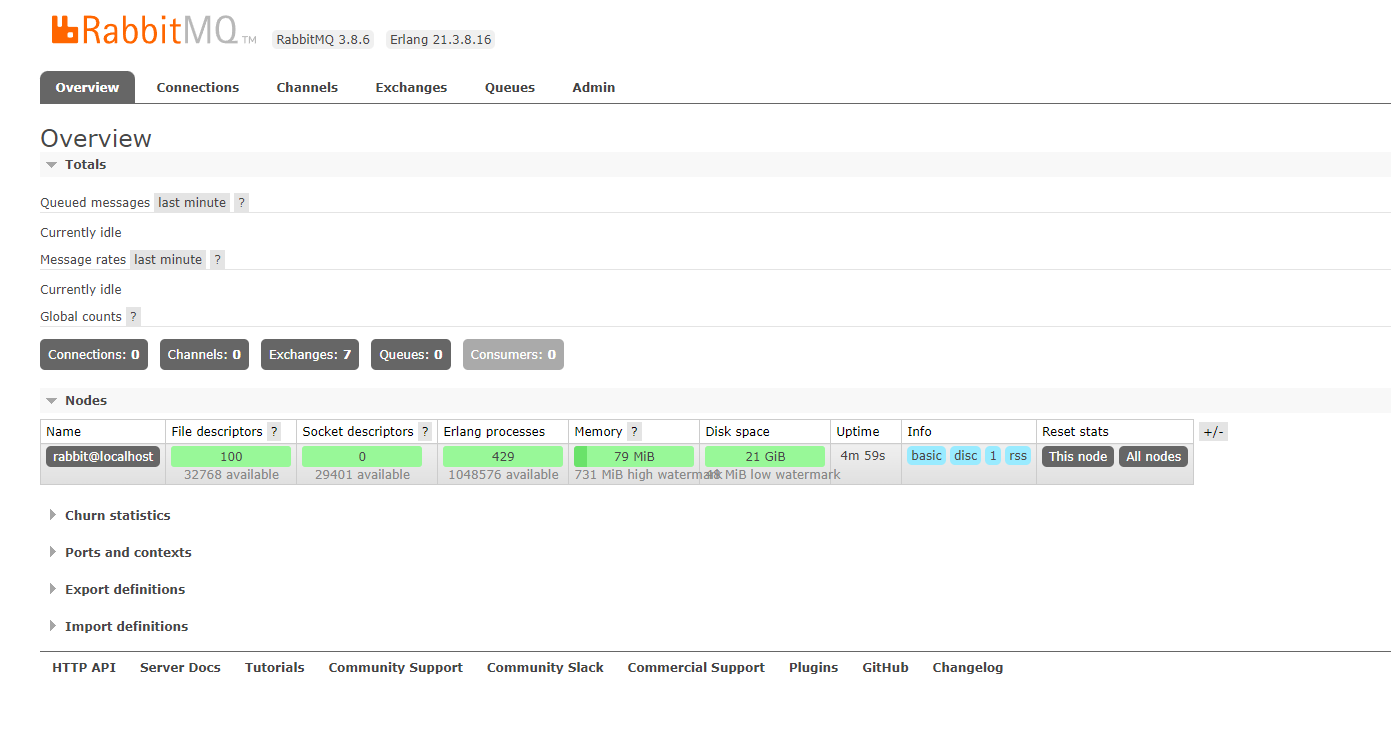Open the Community Support link

[x=396, y=667]
